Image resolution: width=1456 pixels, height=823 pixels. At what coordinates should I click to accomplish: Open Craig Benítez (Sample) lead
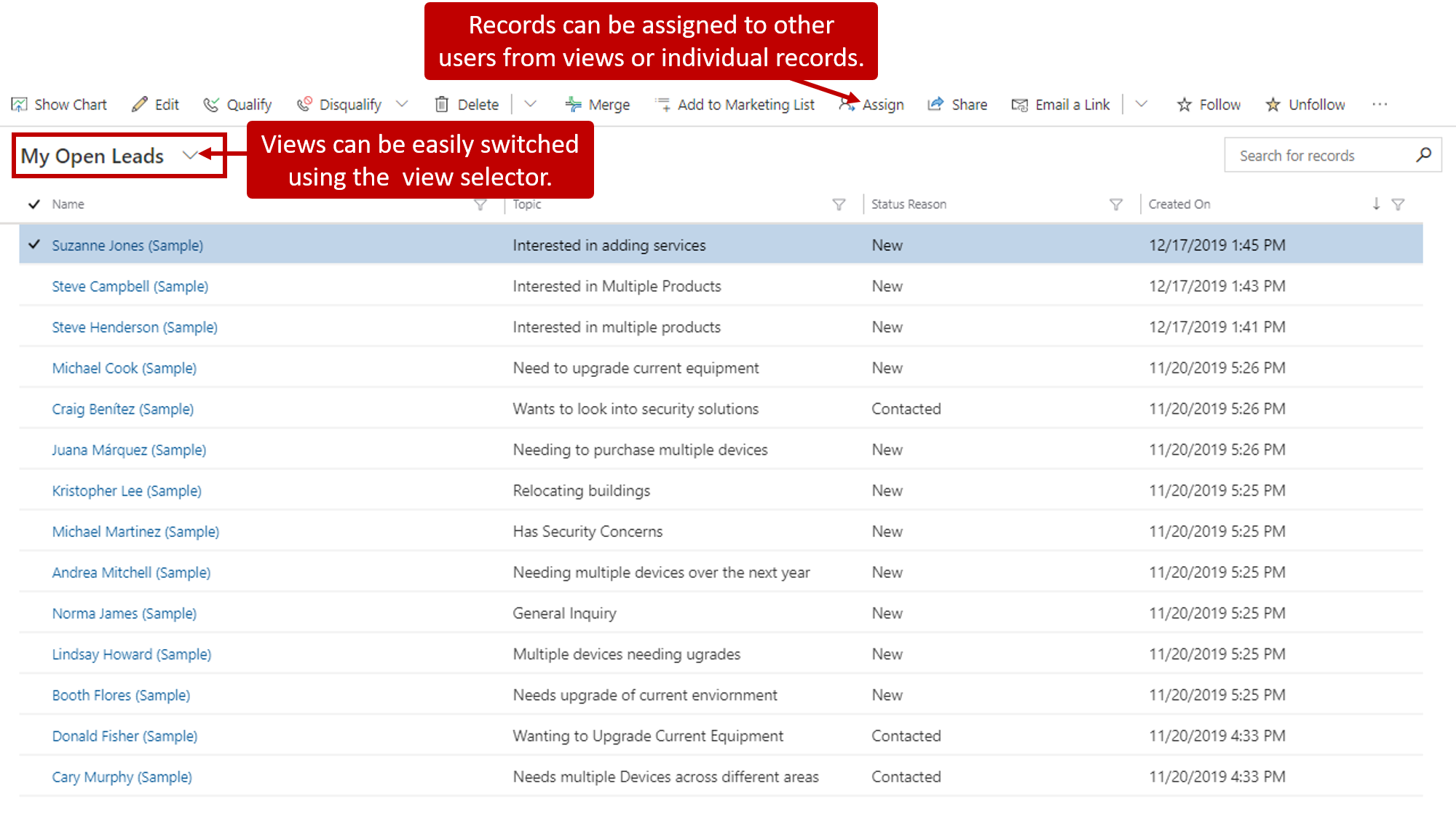coord(123,409)
